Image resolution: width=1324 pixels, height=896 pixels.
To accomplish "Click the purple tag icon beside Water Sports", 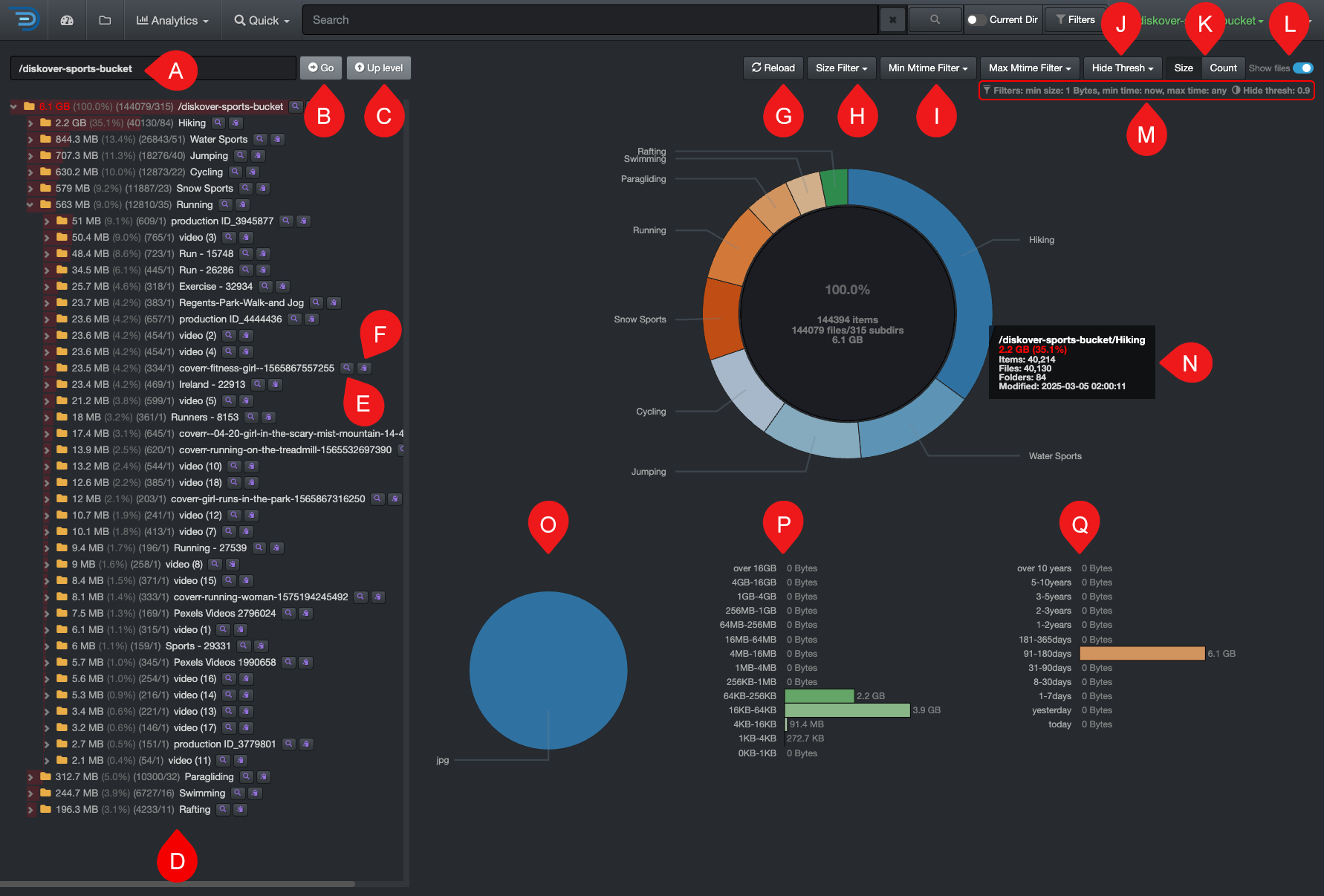I will [x=278, y=139].
